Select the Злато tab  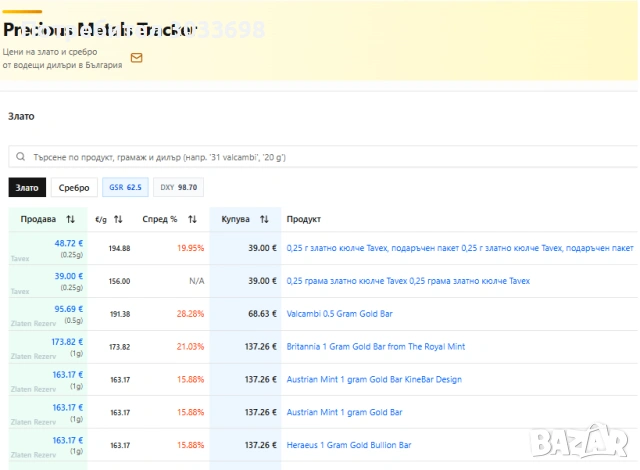[x=27, y=187]
